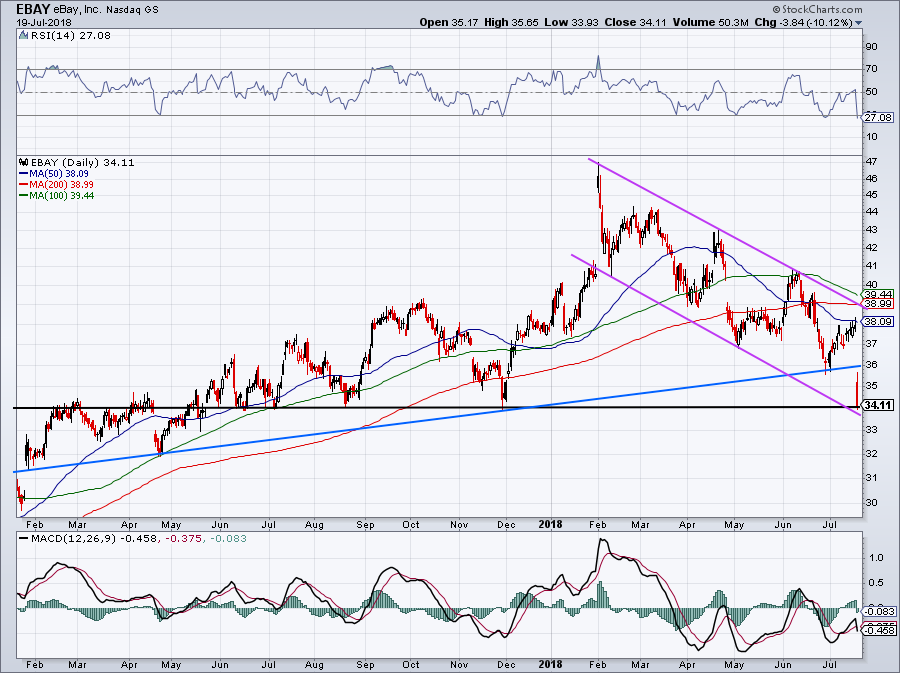Click the Oct label on MACD panel axis

(x=411, y=665)
